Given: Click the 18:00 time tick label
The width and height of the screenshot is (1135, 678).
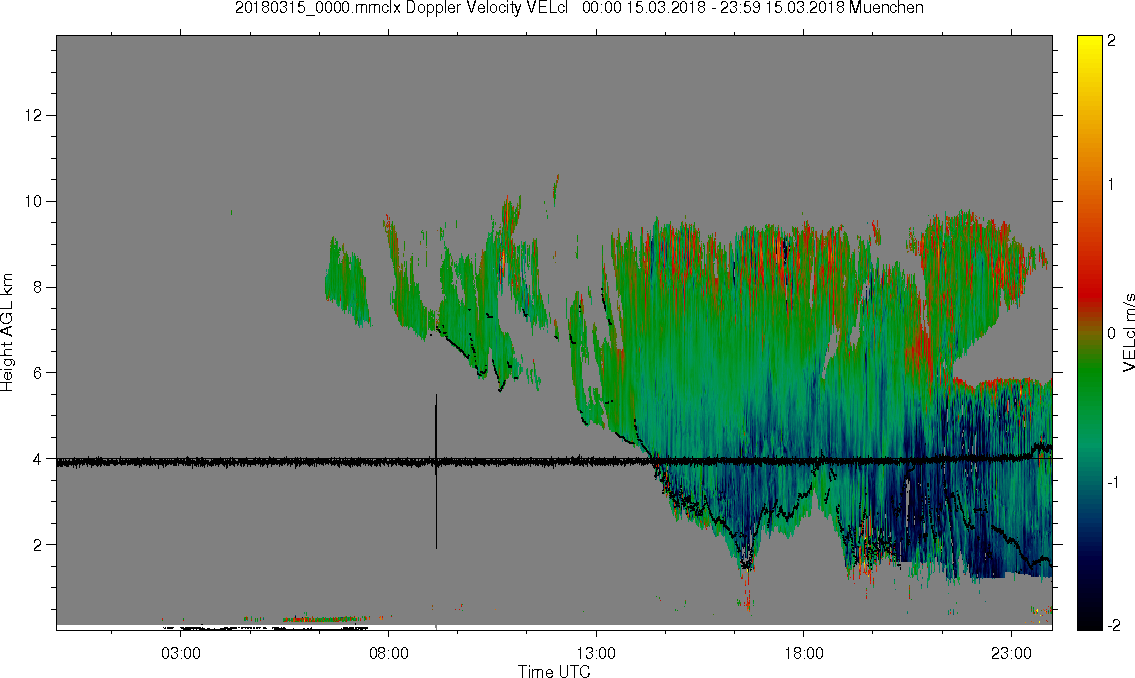Looking at the screenshot, I should click(x=804, y=653).
